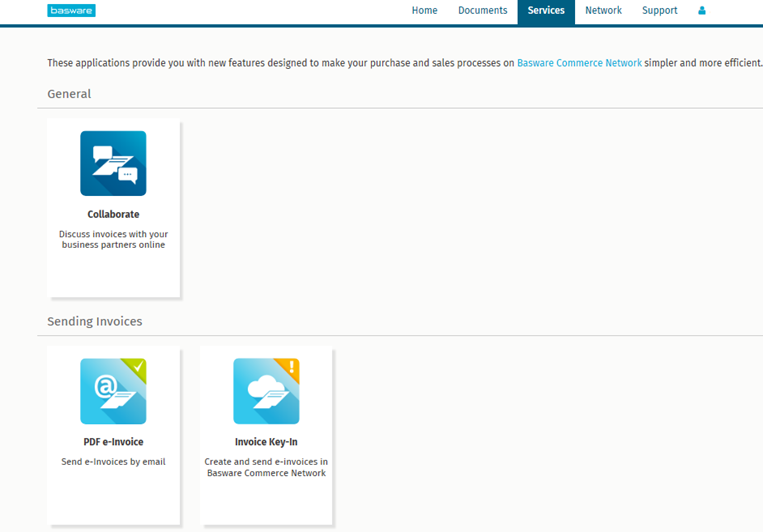Open the Support menu item
This screenshot has width=763, height=532.
[x=659, y=10]
